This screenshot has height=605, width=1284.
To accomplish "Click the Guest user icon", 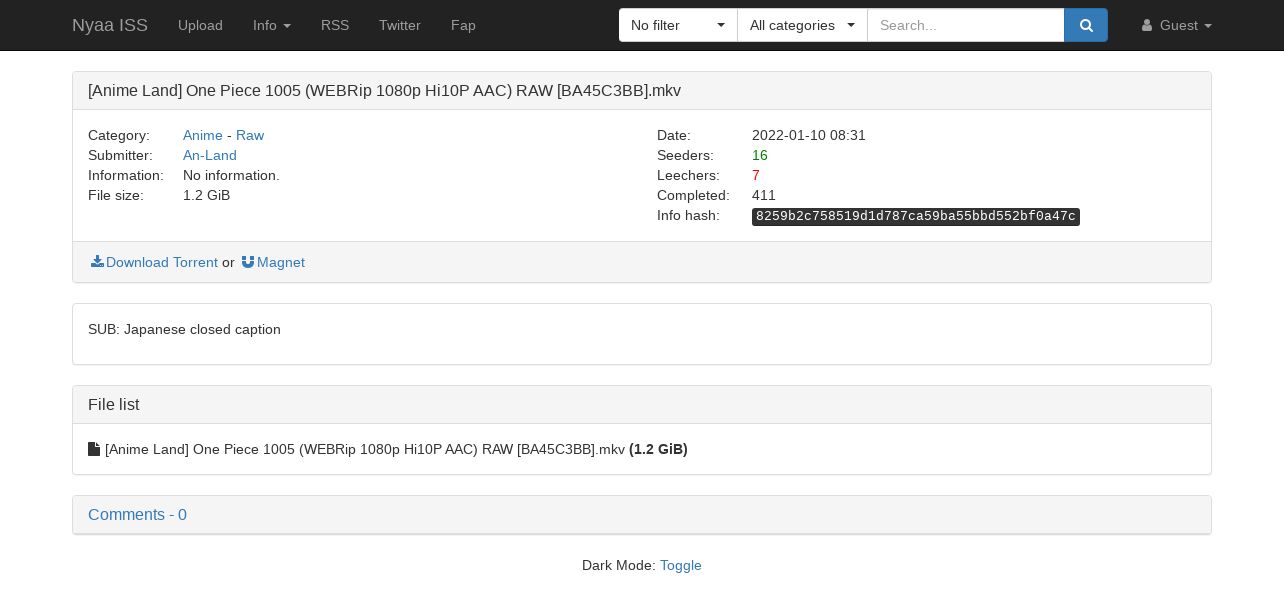I will (x=1147, y=26).
